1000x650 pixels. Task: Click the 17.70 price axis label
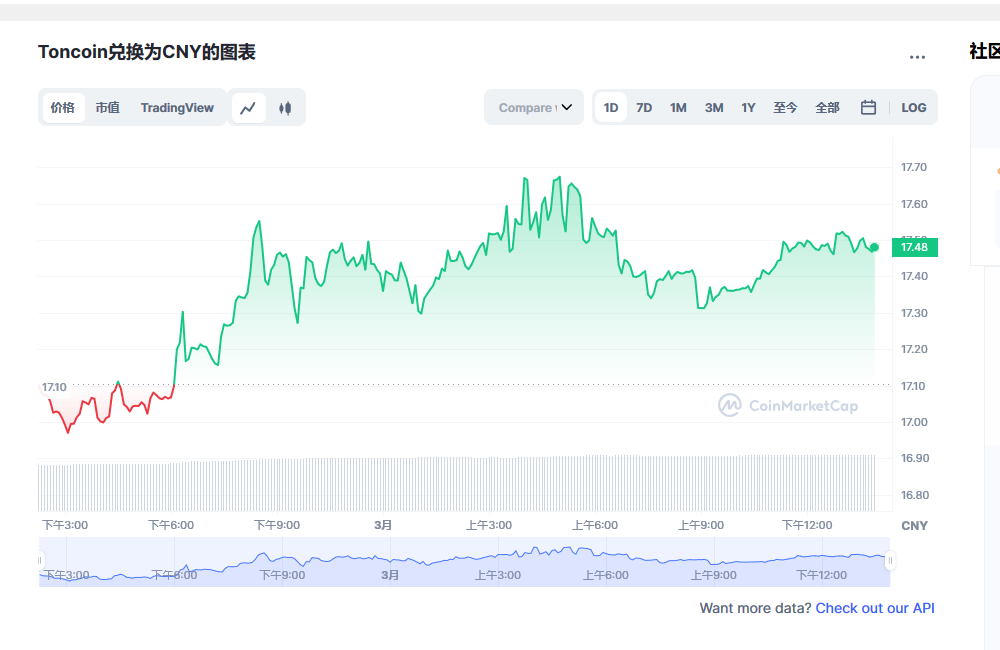tap(914, 167)
